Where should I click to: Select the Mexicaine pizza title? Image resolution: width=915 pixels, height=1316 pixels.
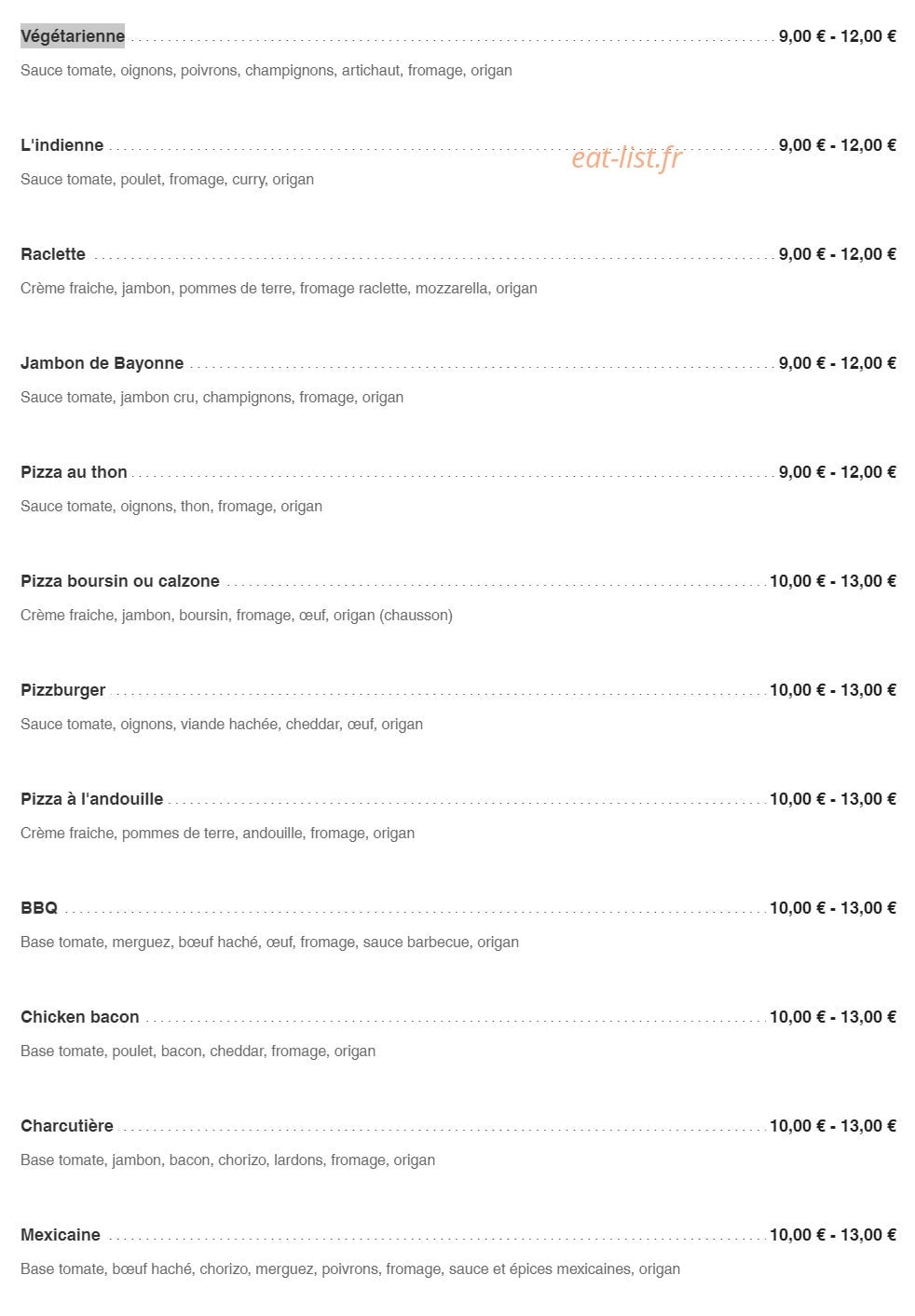tap(61, 1235)
